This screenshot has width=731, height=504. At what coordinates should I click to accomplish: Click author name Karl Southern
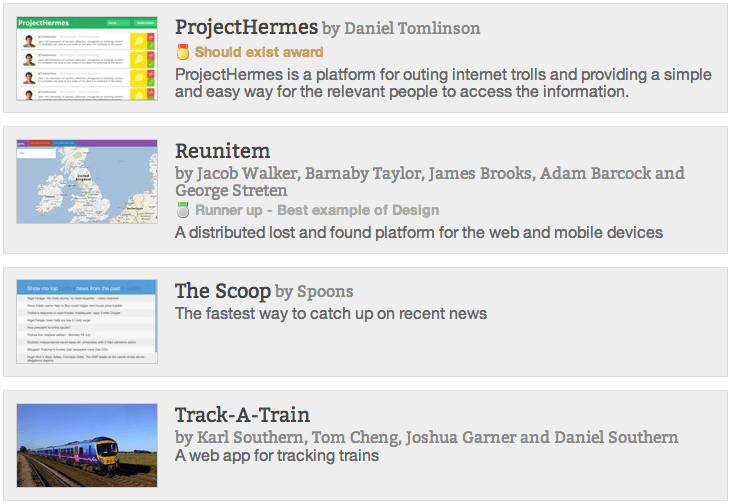250,437
